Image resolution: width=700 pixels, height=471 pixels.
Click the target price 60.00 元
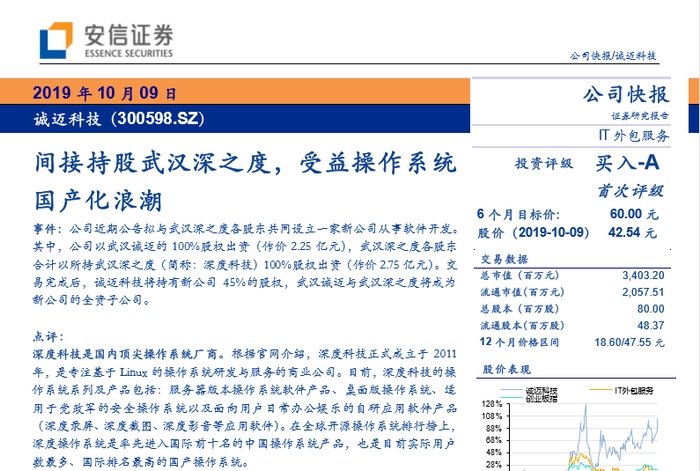point(634,214)
